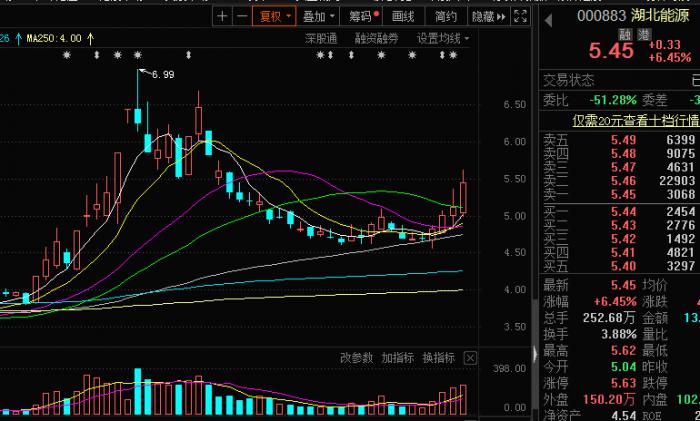Toggle 深股通 indicator on chart
Viewport: 700px width, 421px height.
click(x=322, y=38)
